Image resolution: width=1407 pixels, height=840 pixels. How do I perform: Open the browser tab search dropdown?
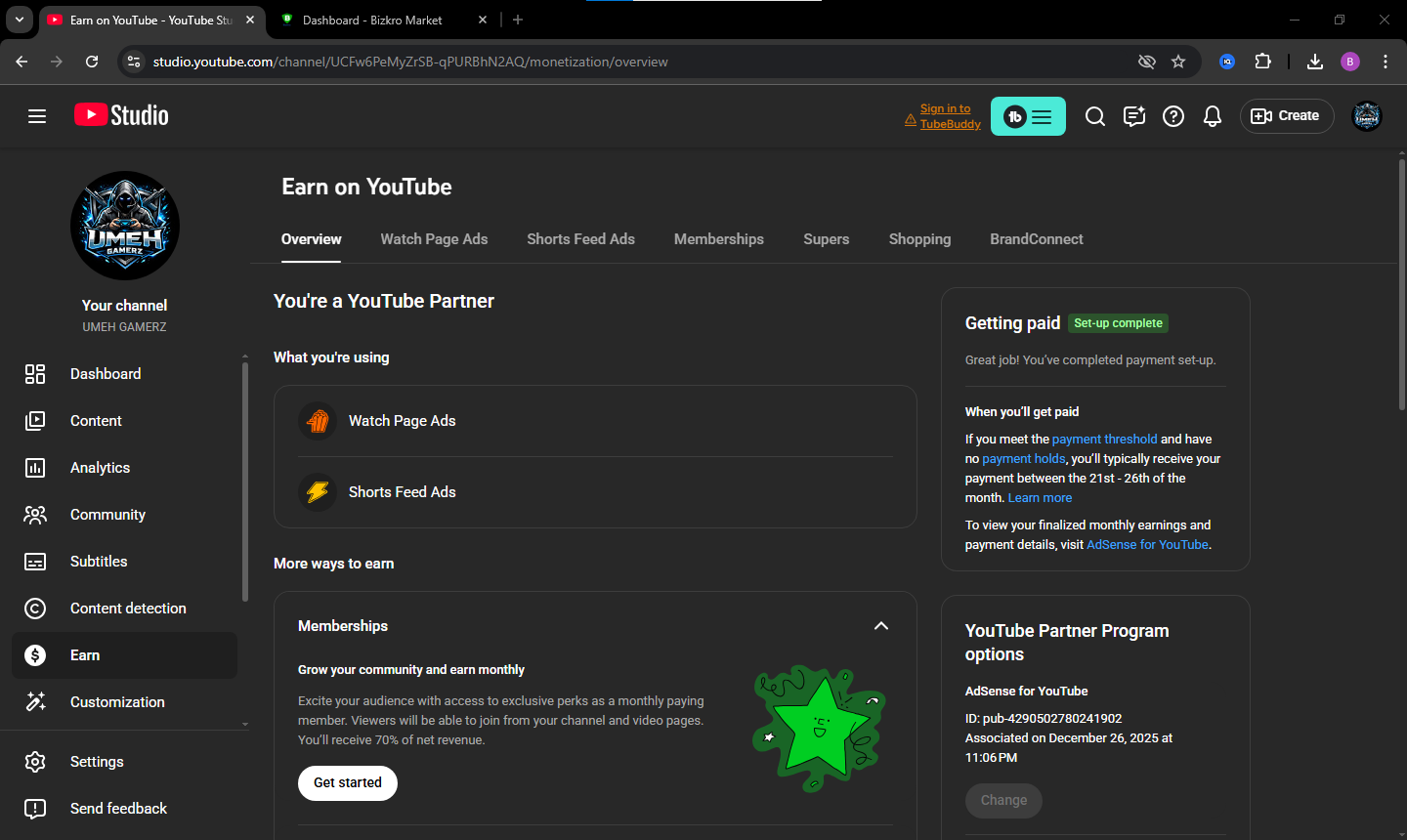[20, 20]
